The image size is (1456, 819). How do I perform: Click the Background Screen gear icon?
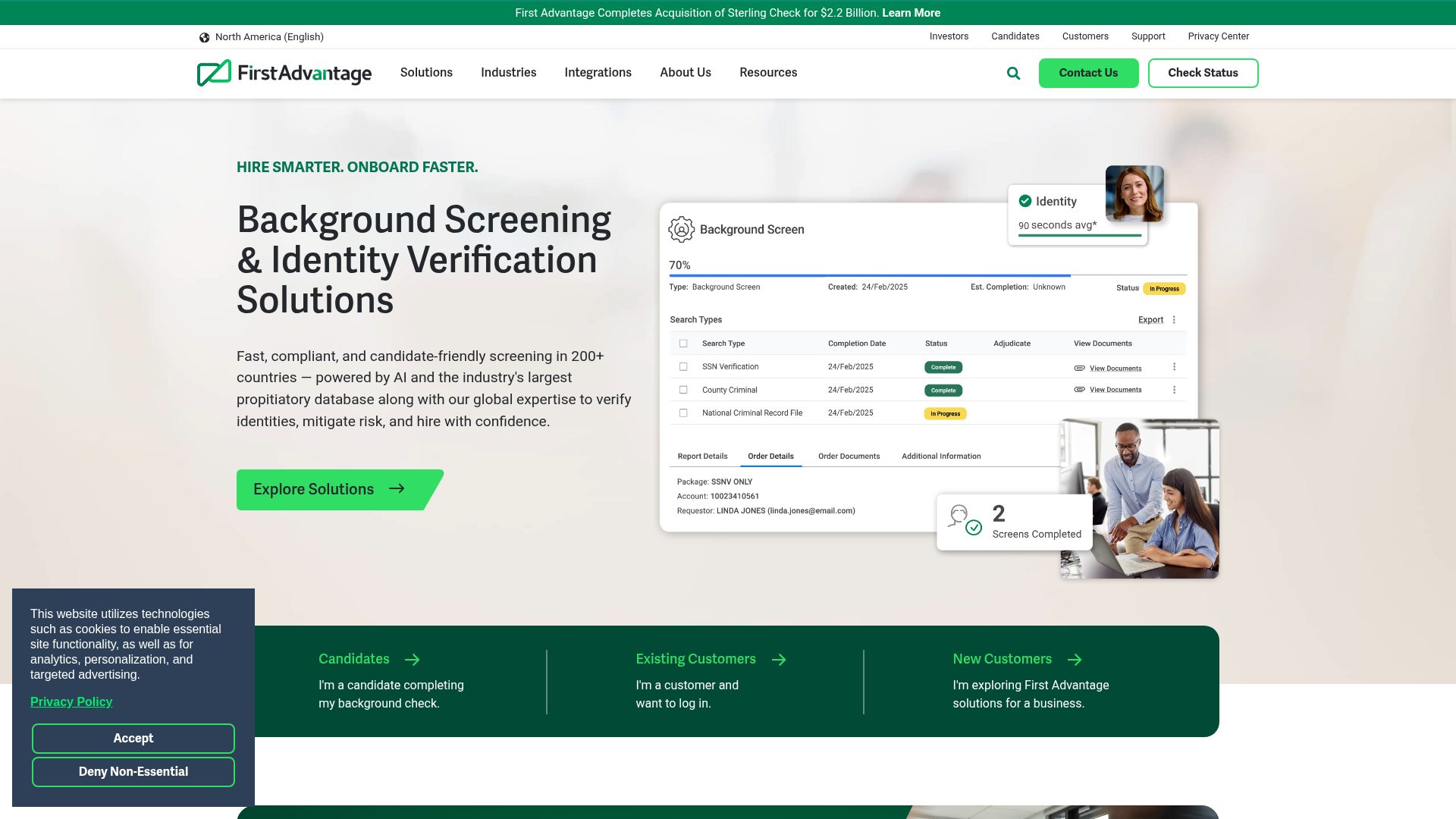681,230
